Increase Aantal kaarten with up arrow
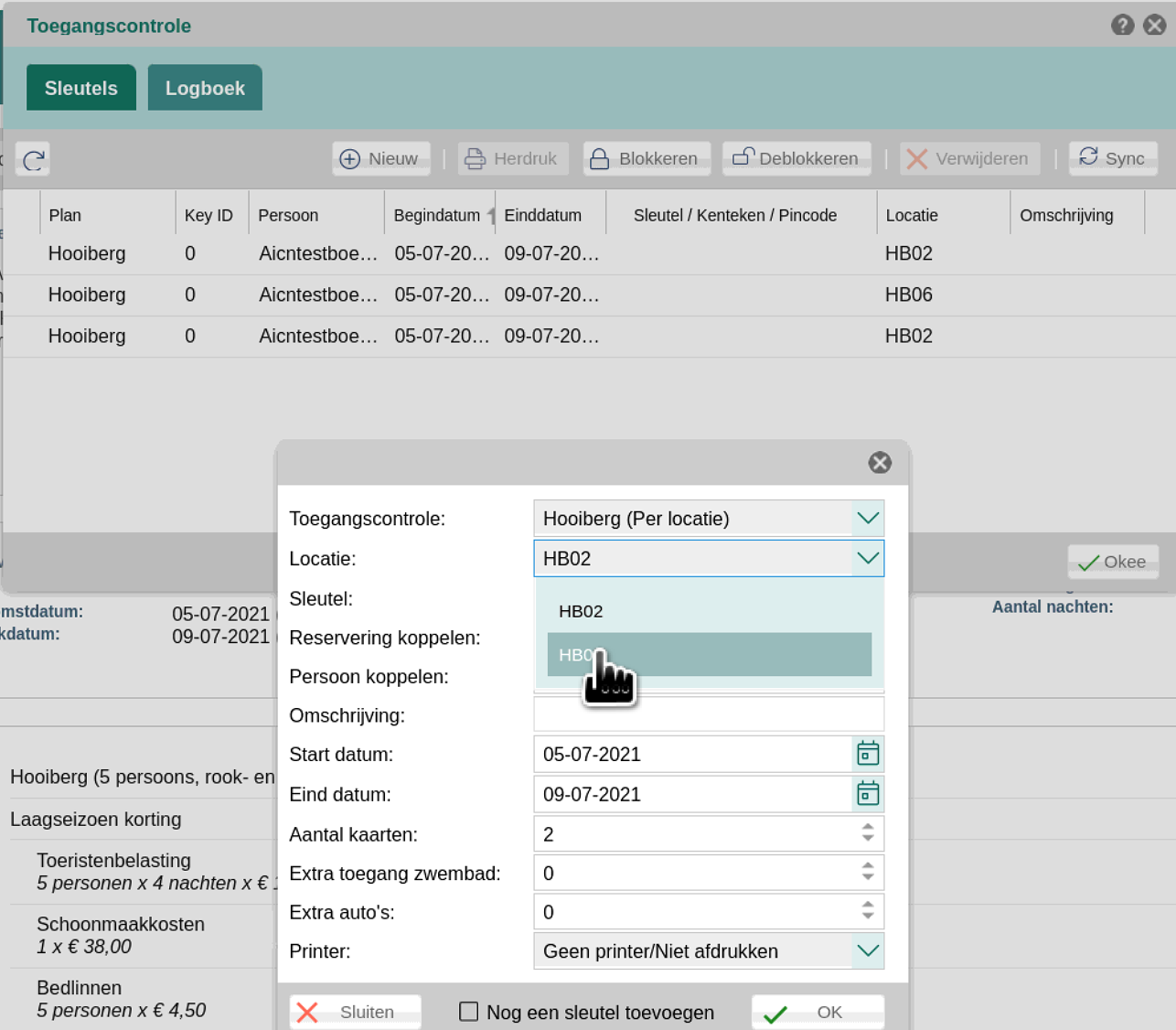Screen dimensions: 1176x1030 868,826
